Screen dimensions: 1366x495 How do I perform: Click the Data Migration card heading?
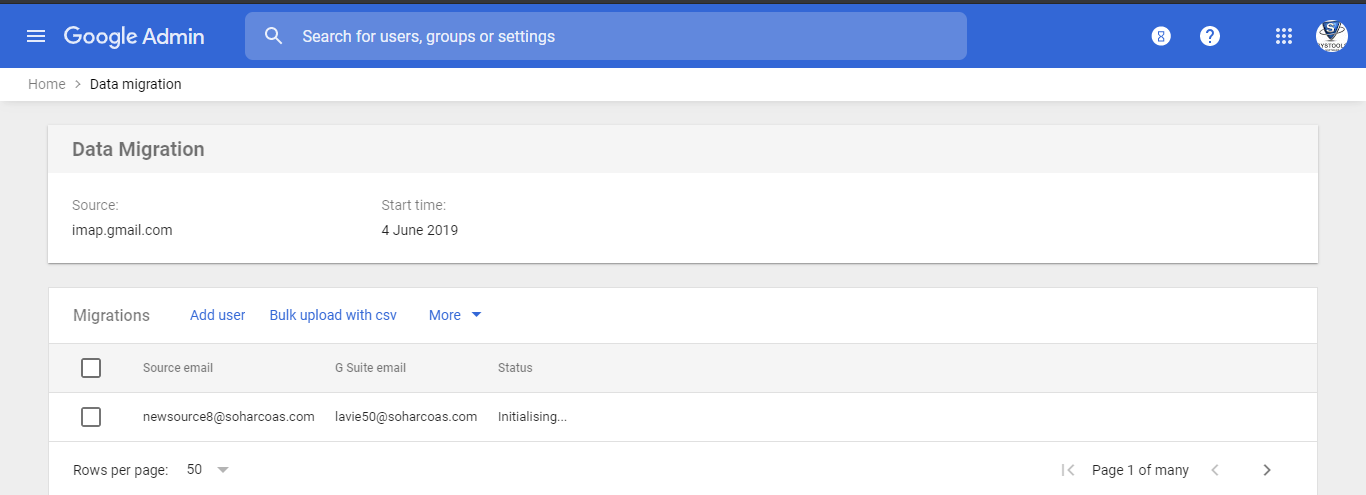[x=138, y=149]
